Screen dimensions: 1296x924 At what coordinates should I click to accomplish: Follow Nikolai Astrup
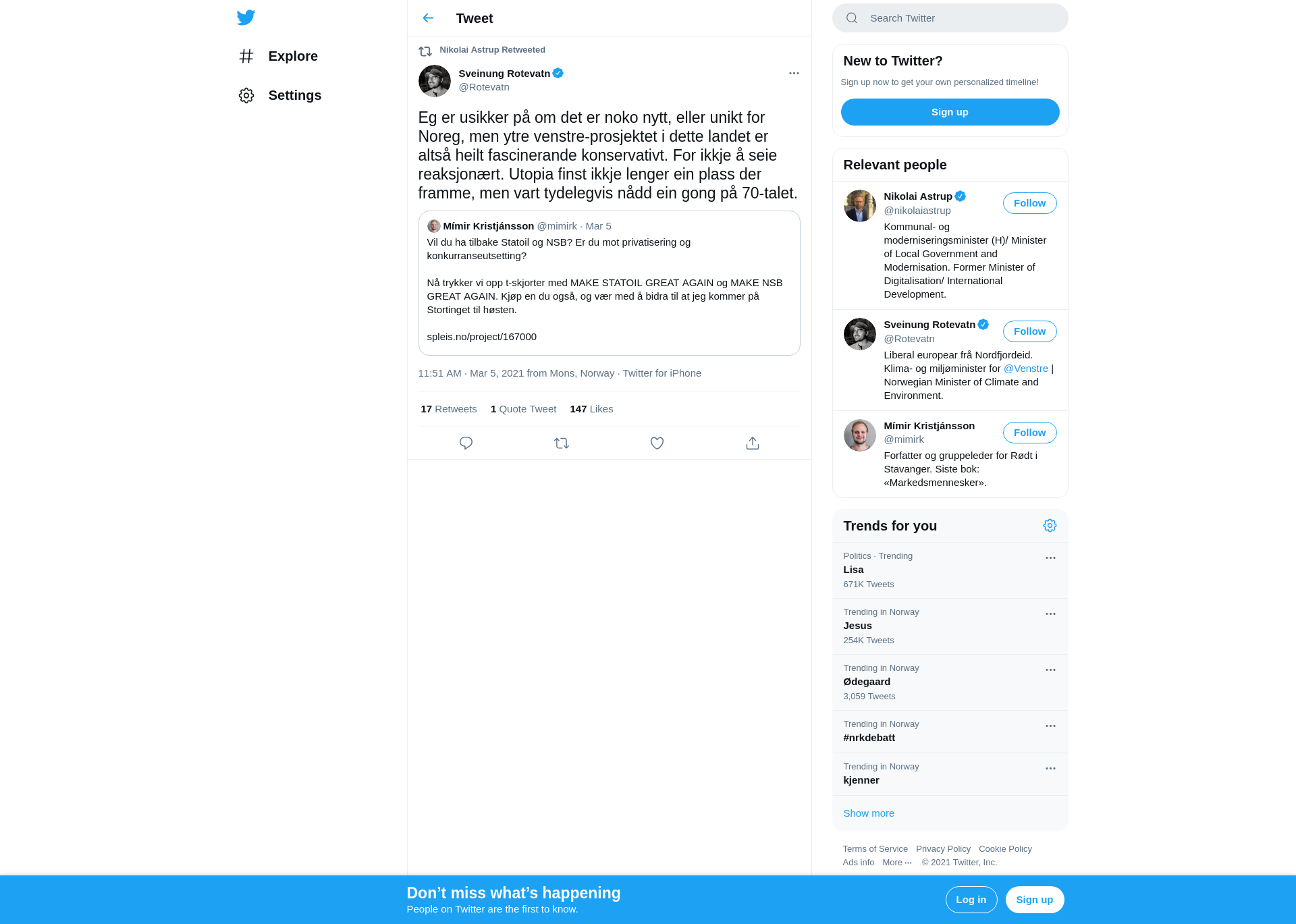(1029, 203)
